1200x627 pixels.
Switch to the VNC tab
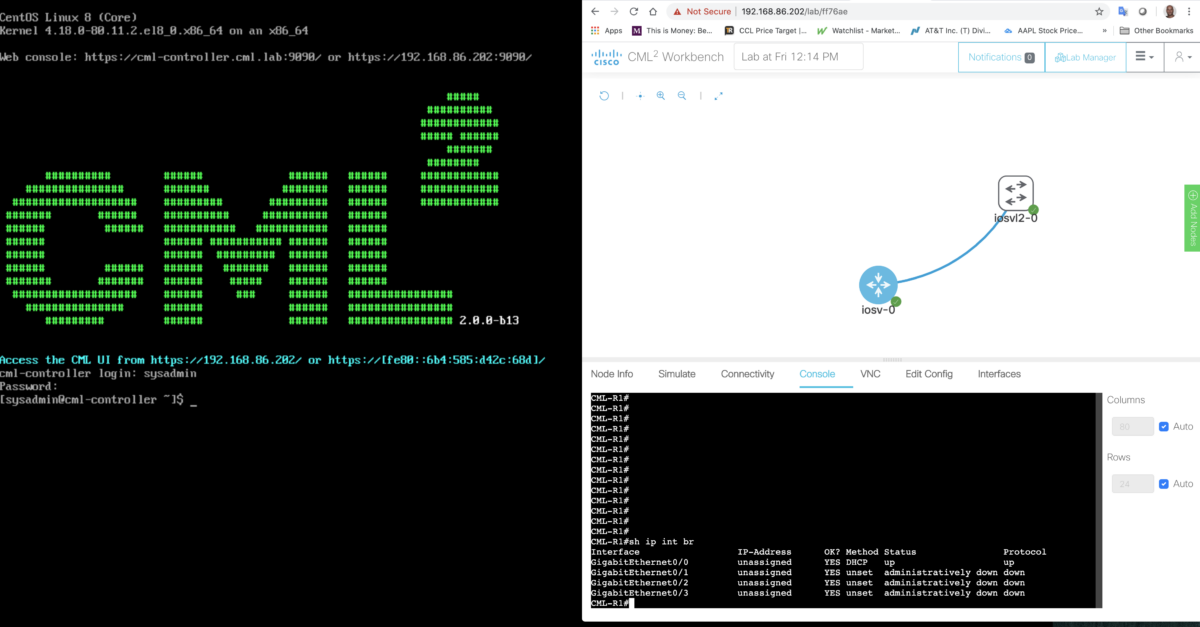870,373
